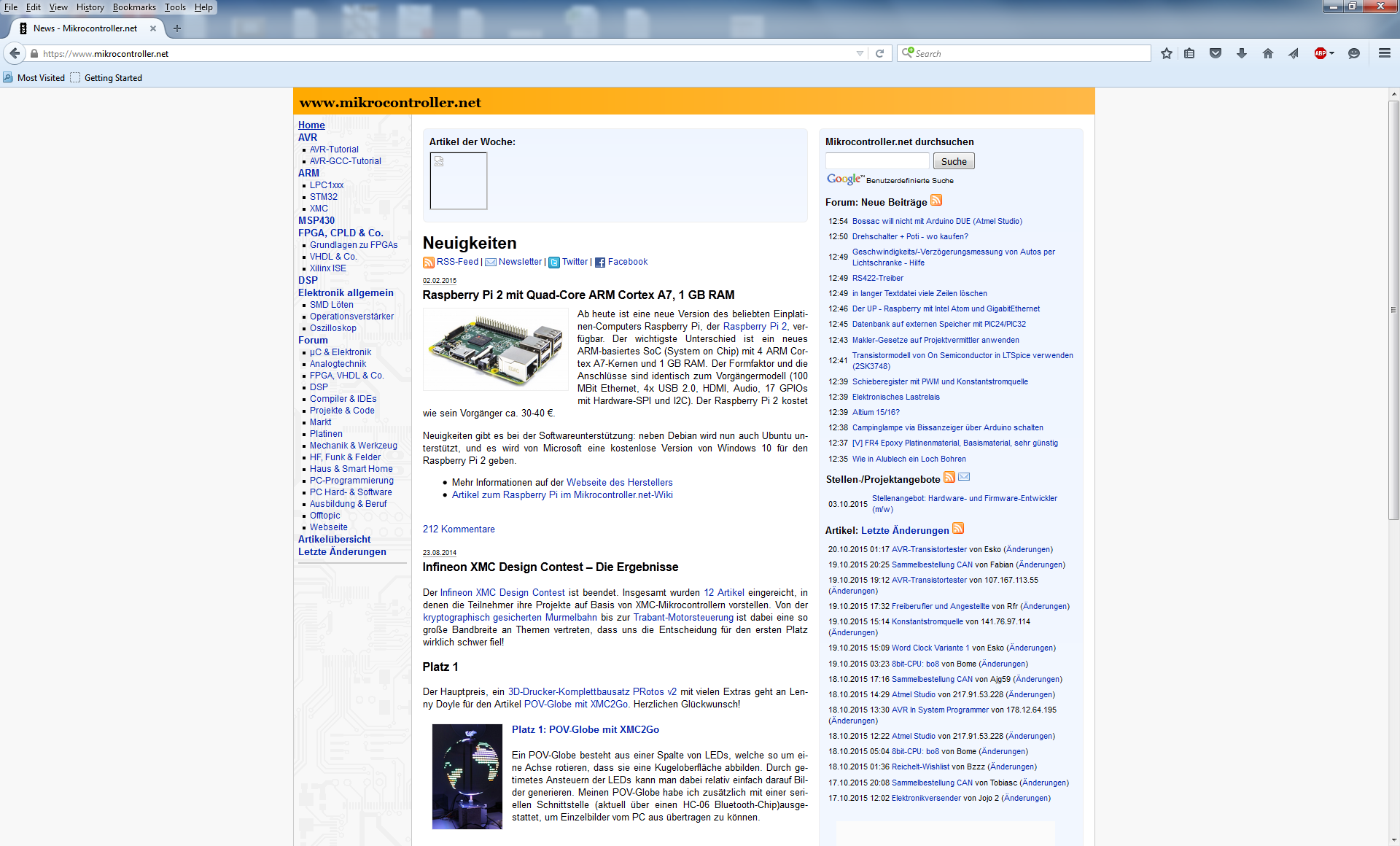Open the 3D-Drucker-Komplettbausatz PRotos v2 link
This screenshot has width=1400, height=846.
(x=592, y=692)
